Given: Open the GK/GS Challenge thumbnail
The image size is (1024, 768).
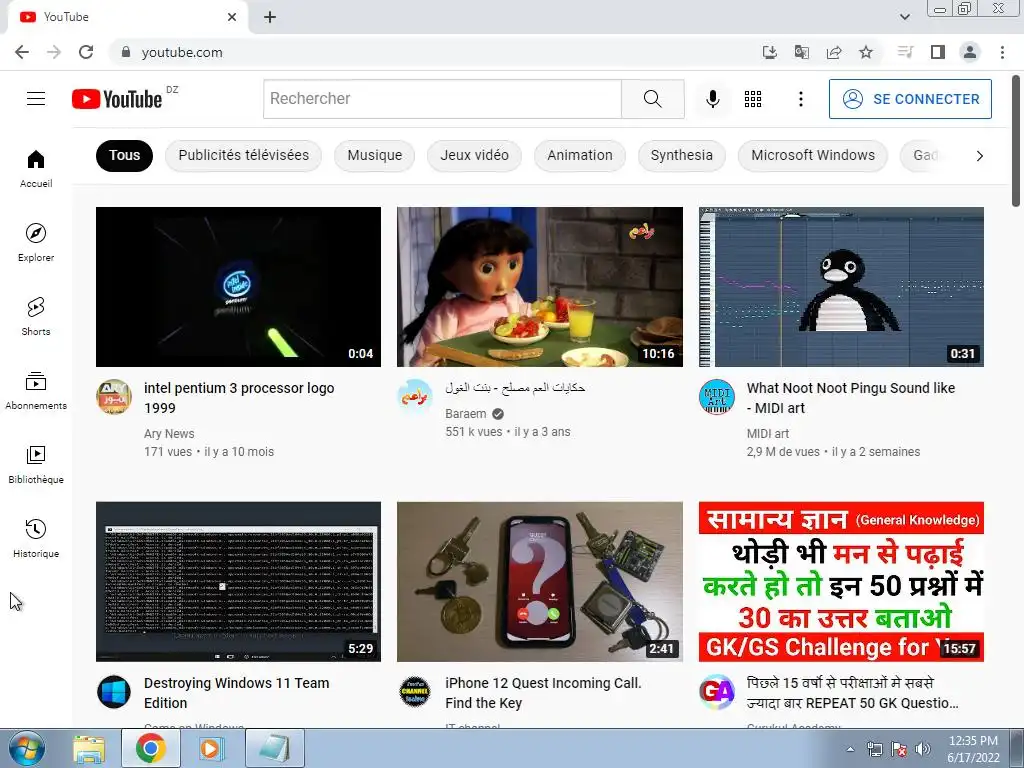Looking at the screenshot, I should coord(841,582).
